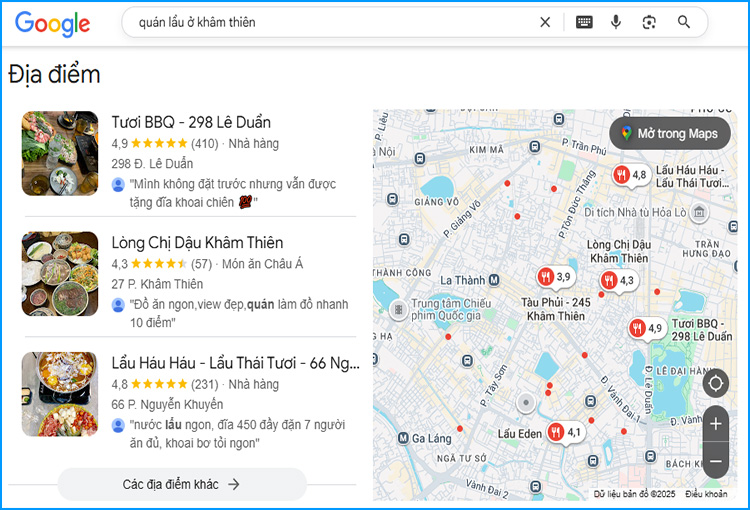Submit search with the magnifying glass icon
The image size is (750, 510).
pos(684,22)
